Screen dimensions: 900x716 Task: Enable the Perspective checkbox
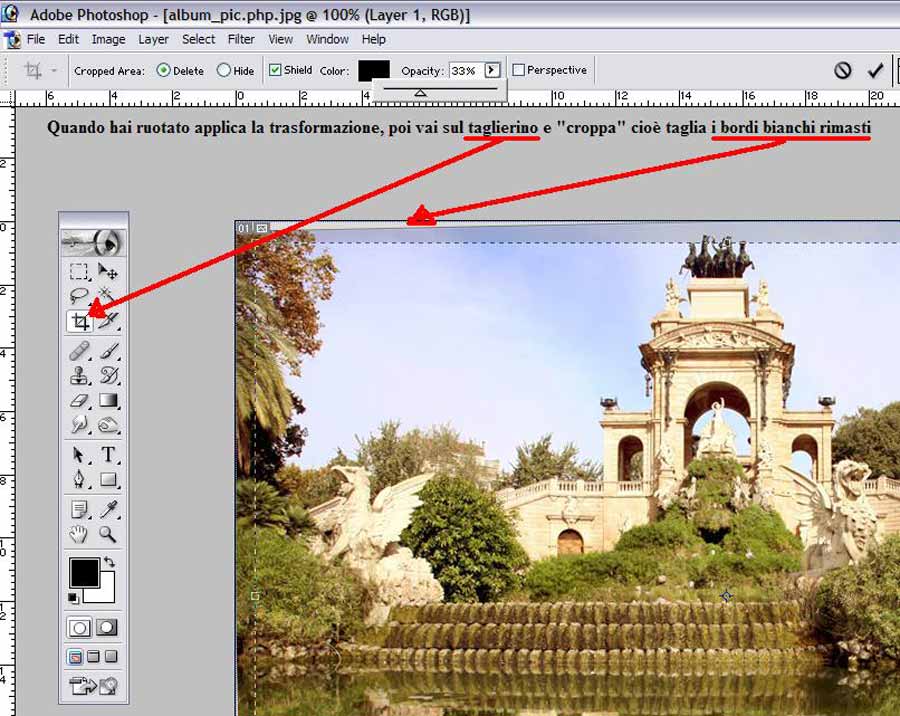tap(518, 70)
